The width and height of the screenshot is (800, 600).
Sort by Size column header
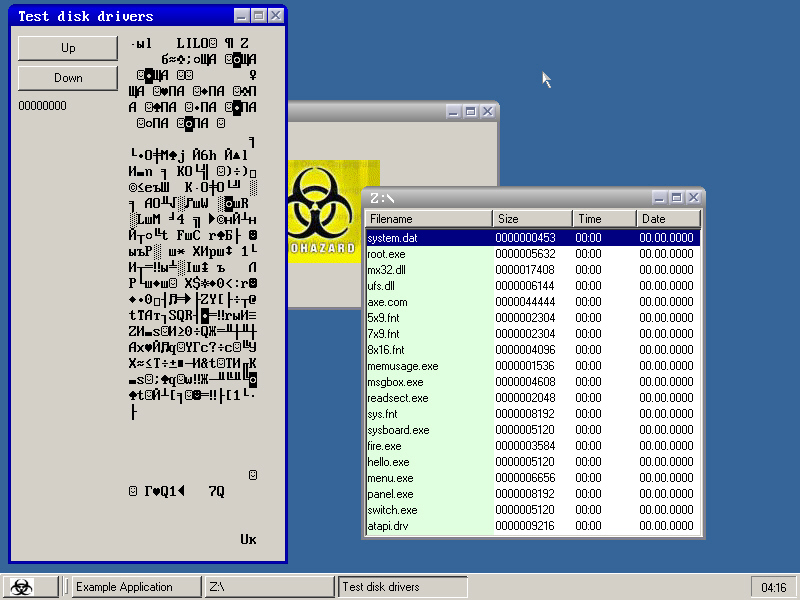click(532, 219)
